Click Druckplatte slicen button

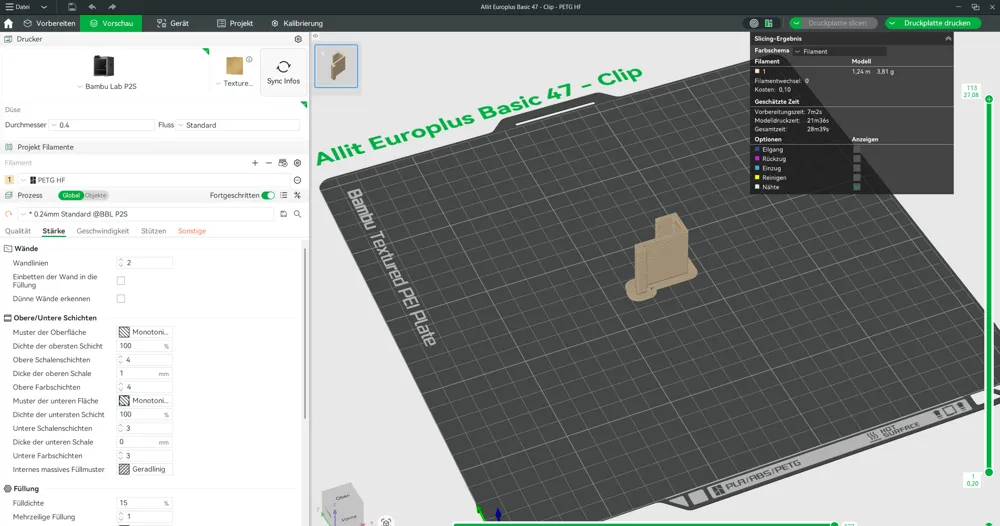click(x=837, y=24)
